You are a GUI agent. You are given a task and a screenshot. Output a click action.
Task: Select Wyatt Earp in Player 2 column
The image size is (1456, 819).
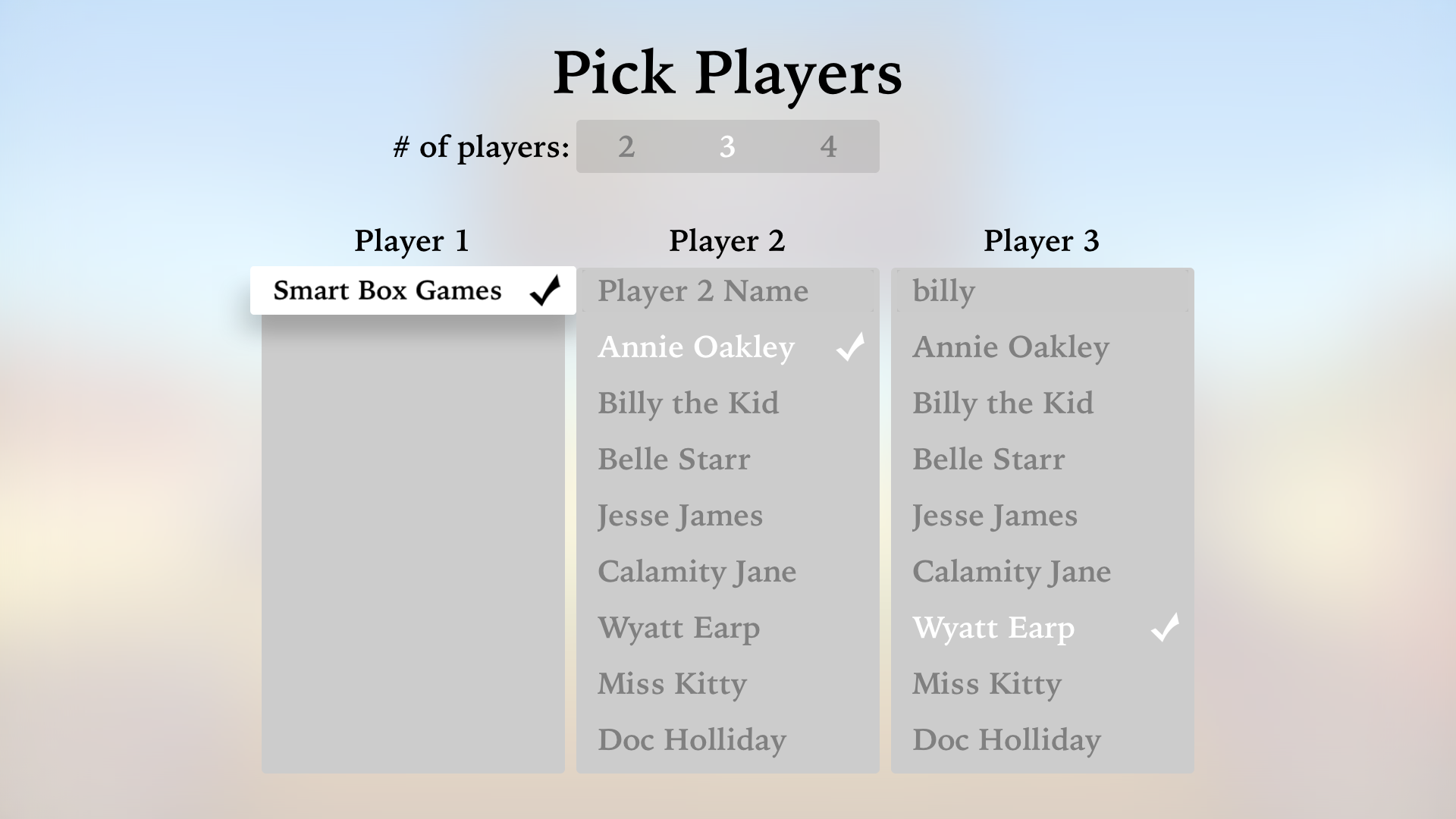click(678, 628)
